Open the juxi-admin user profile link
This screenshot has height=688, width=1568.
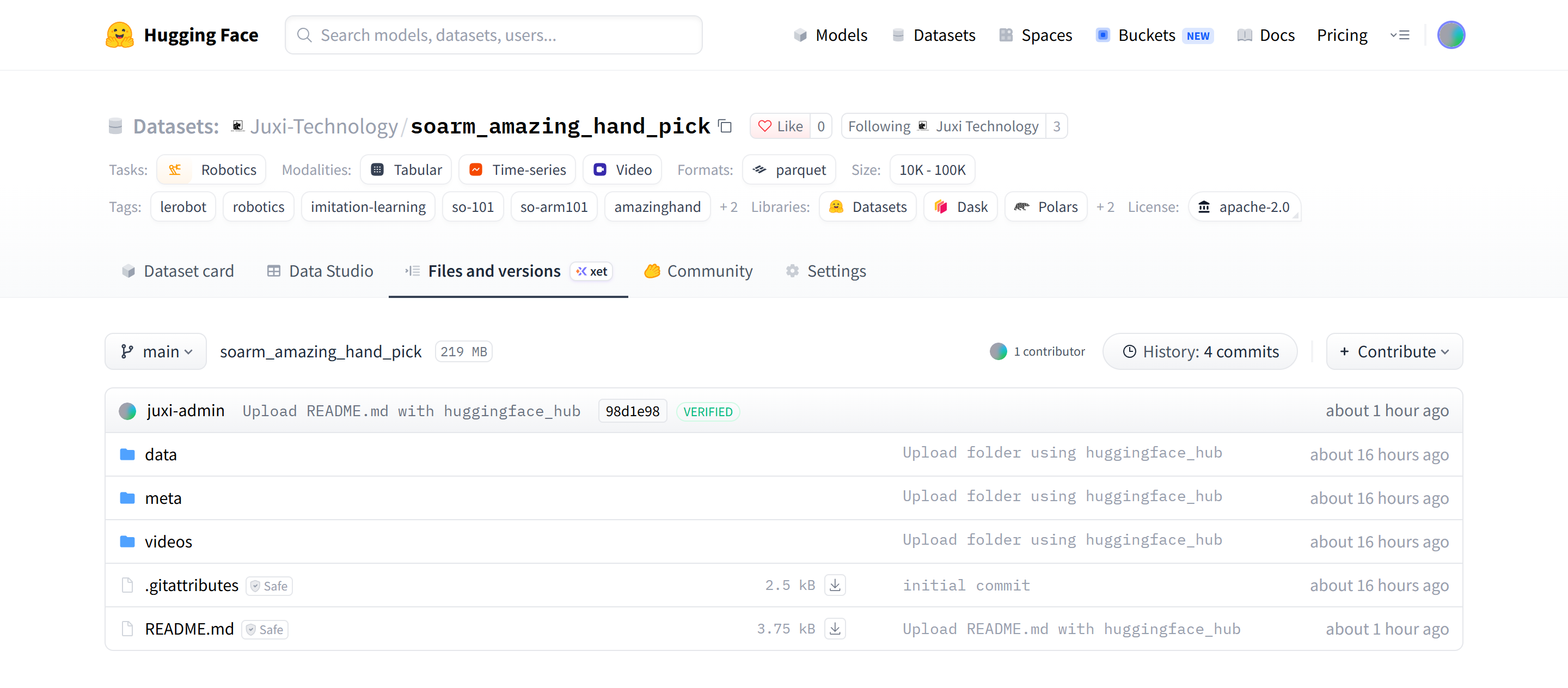pyautogui.click(x=186, y=411)
